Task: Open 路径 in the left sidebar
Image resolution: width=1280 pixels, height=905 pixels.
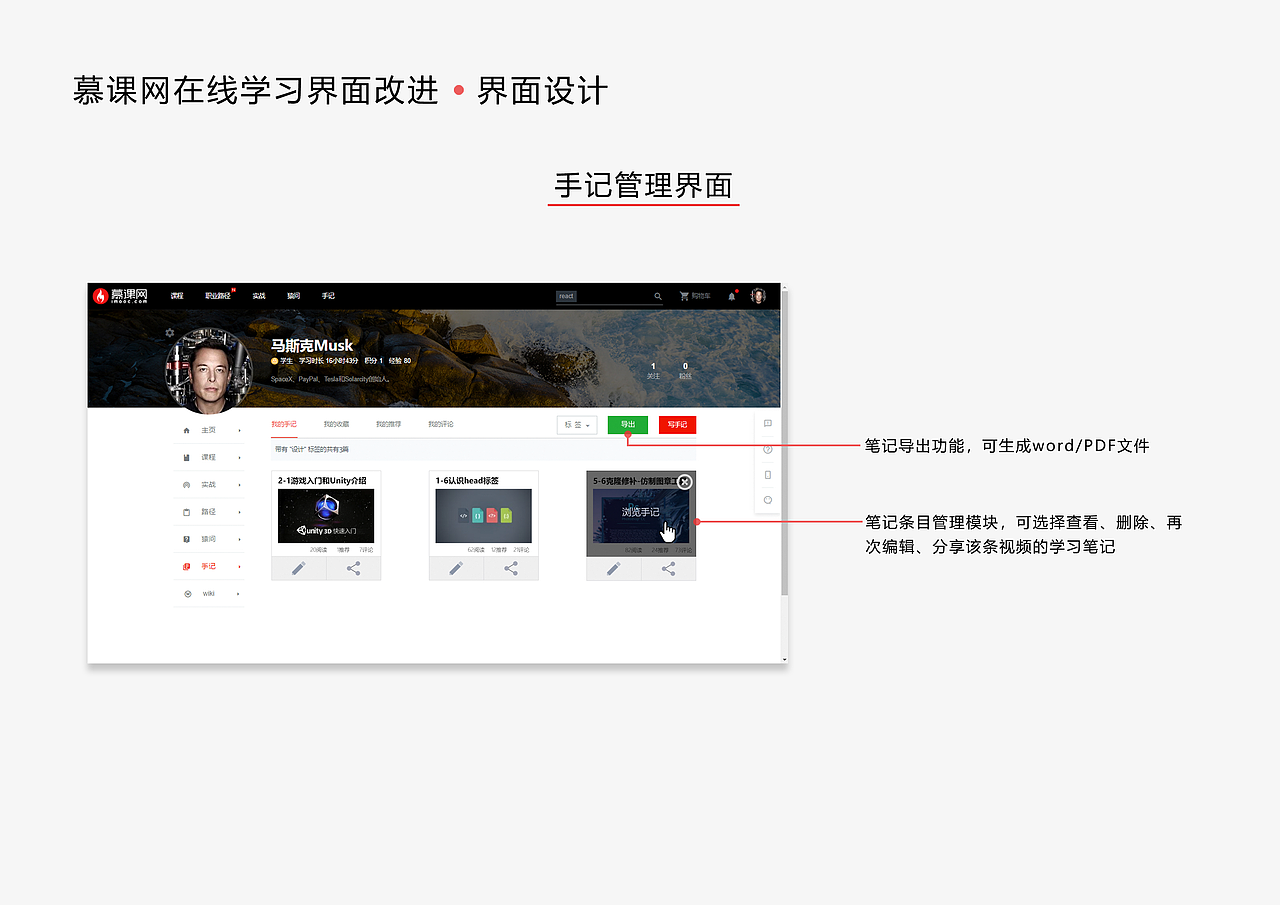Action: coord(208,512)
